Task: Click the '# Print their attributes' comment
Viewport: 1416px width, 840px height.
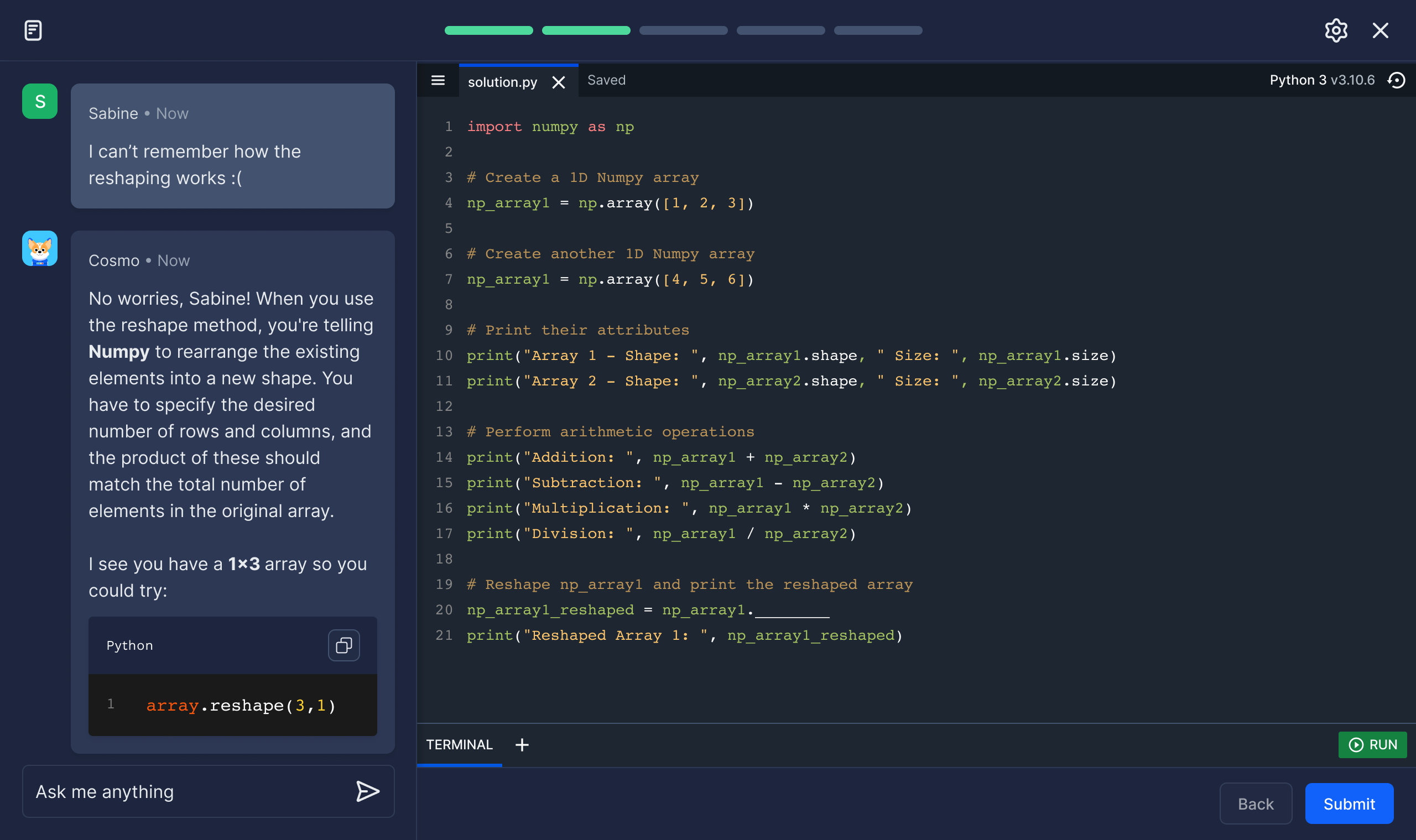Action: (578, 331)
